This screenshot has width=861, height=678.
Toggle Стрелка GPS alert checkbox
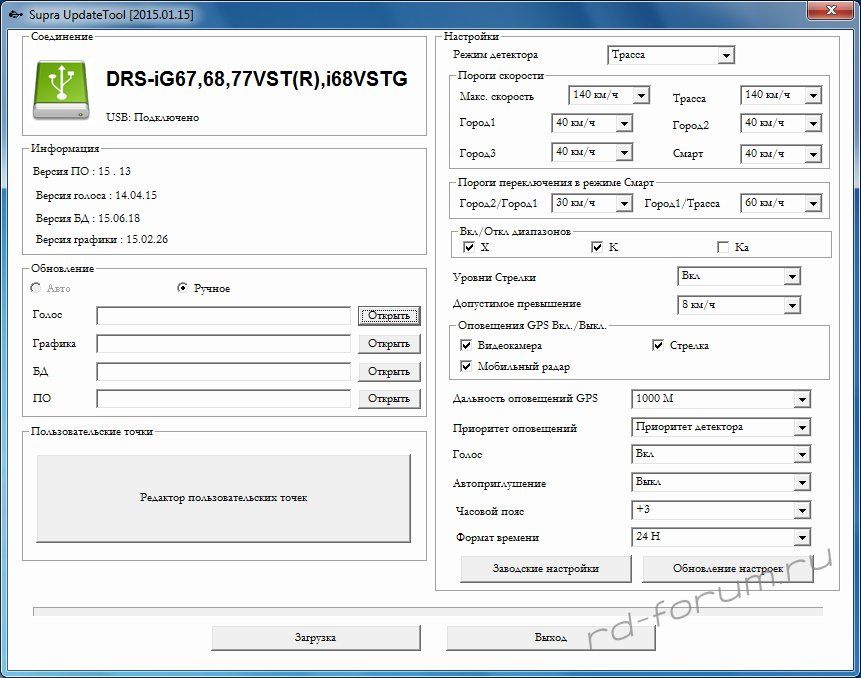coord(658,345)
